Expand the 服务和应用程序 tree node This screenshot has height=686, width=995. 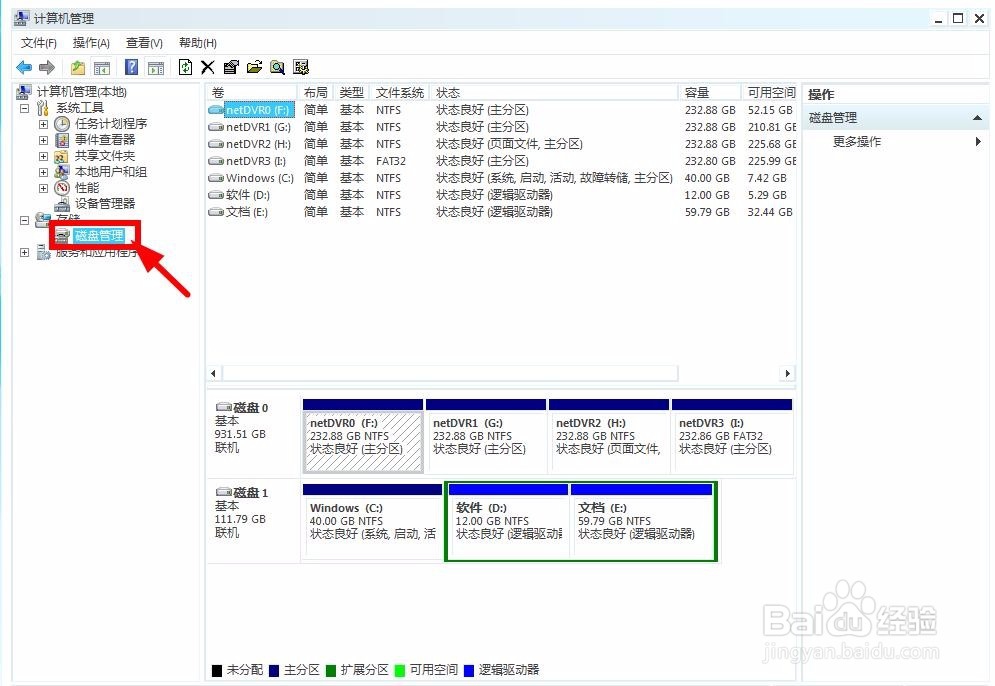coord(23,252)
